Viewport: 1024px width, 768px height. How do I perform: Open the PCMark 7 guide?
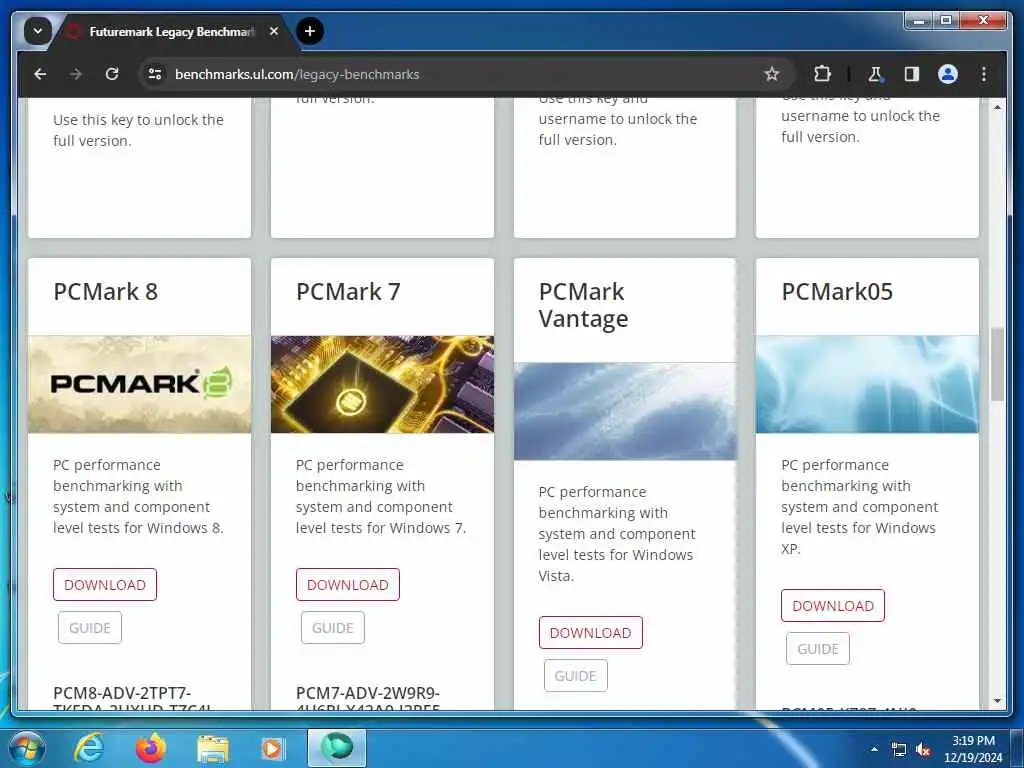332,628
